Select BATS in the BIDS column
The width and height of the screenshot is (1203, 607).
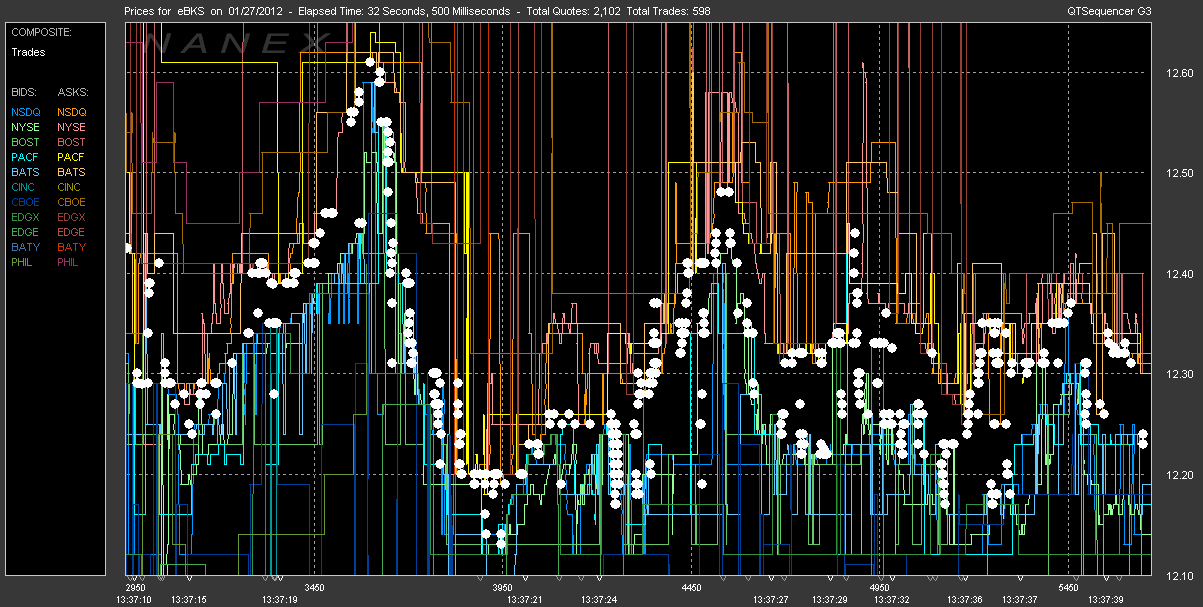point(26,172)
